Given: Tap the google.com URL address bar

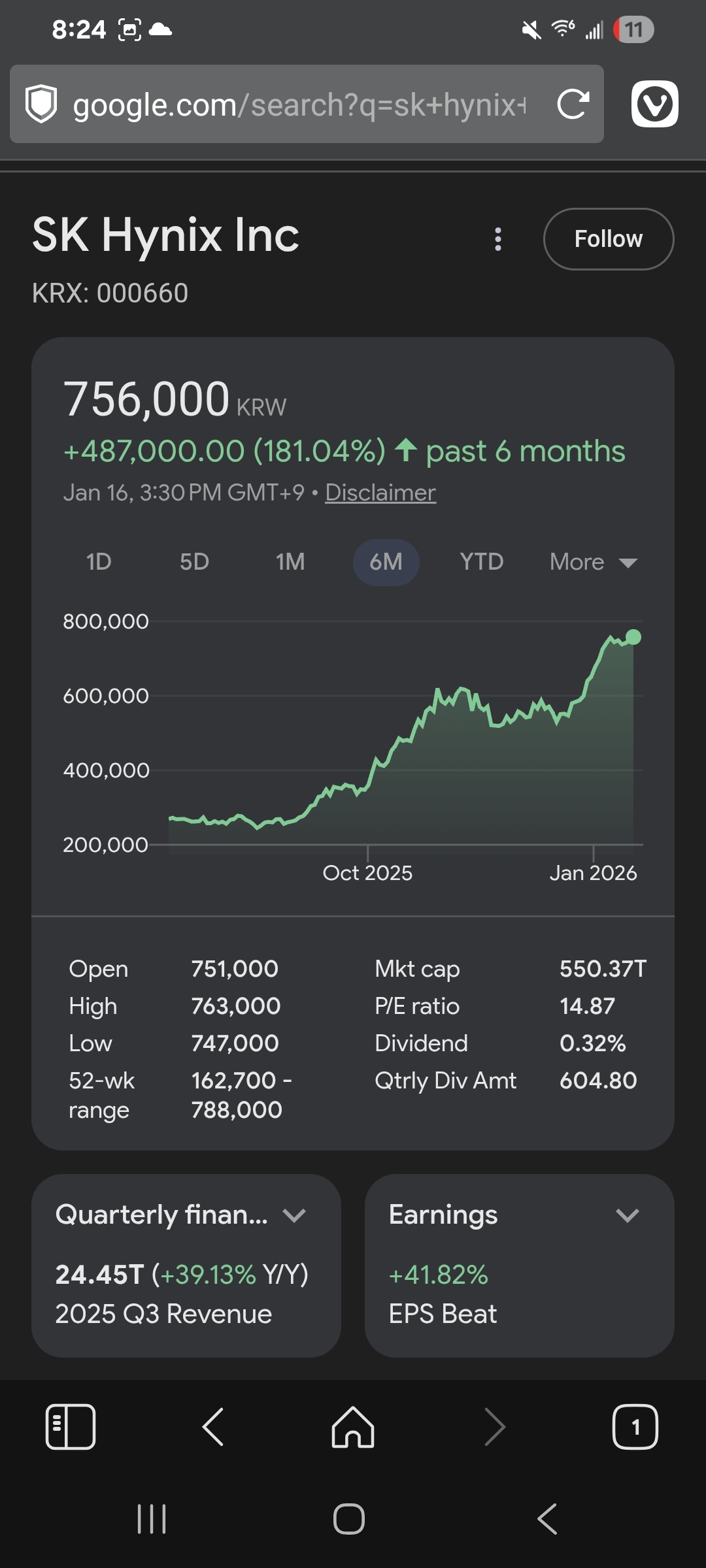Looking at the screenshot, I should click(307, 104).
